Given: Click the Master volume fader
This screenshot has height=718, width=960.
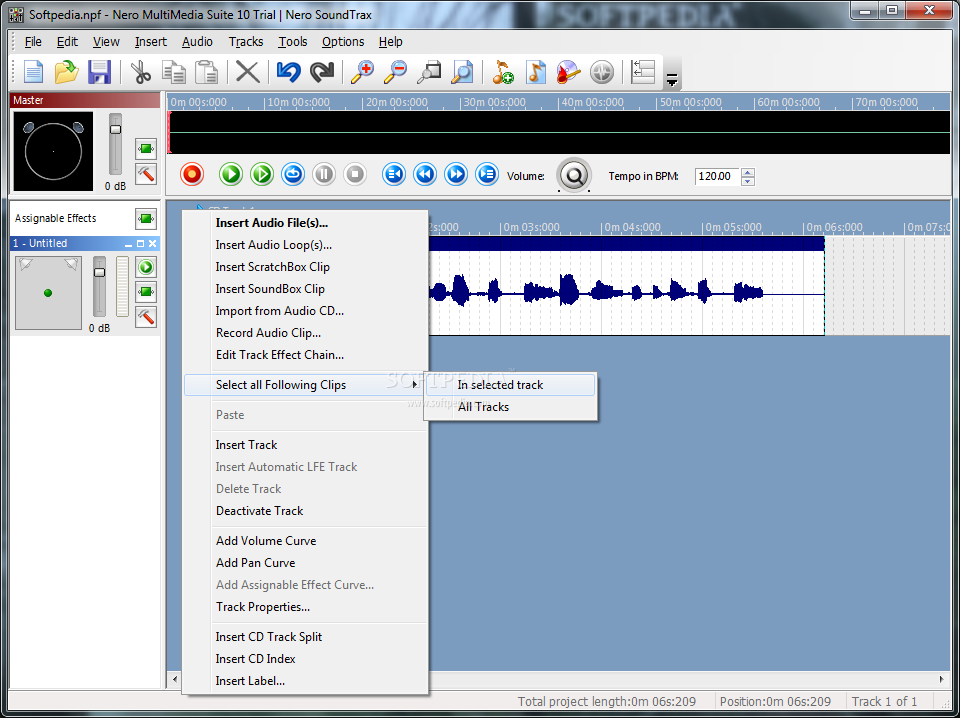Looking at the screenshot, I should [x=115, y=129].
